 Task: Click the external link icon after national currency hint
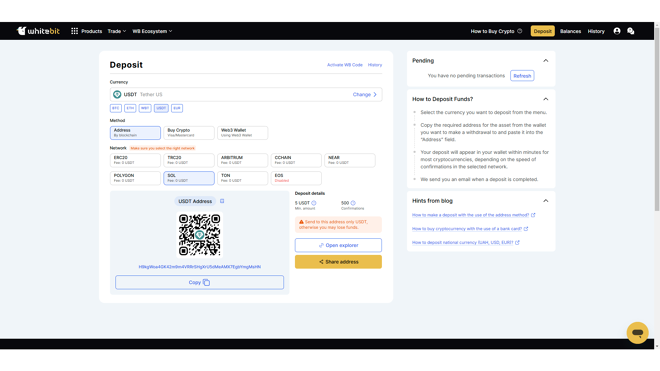tap(517, 242)
